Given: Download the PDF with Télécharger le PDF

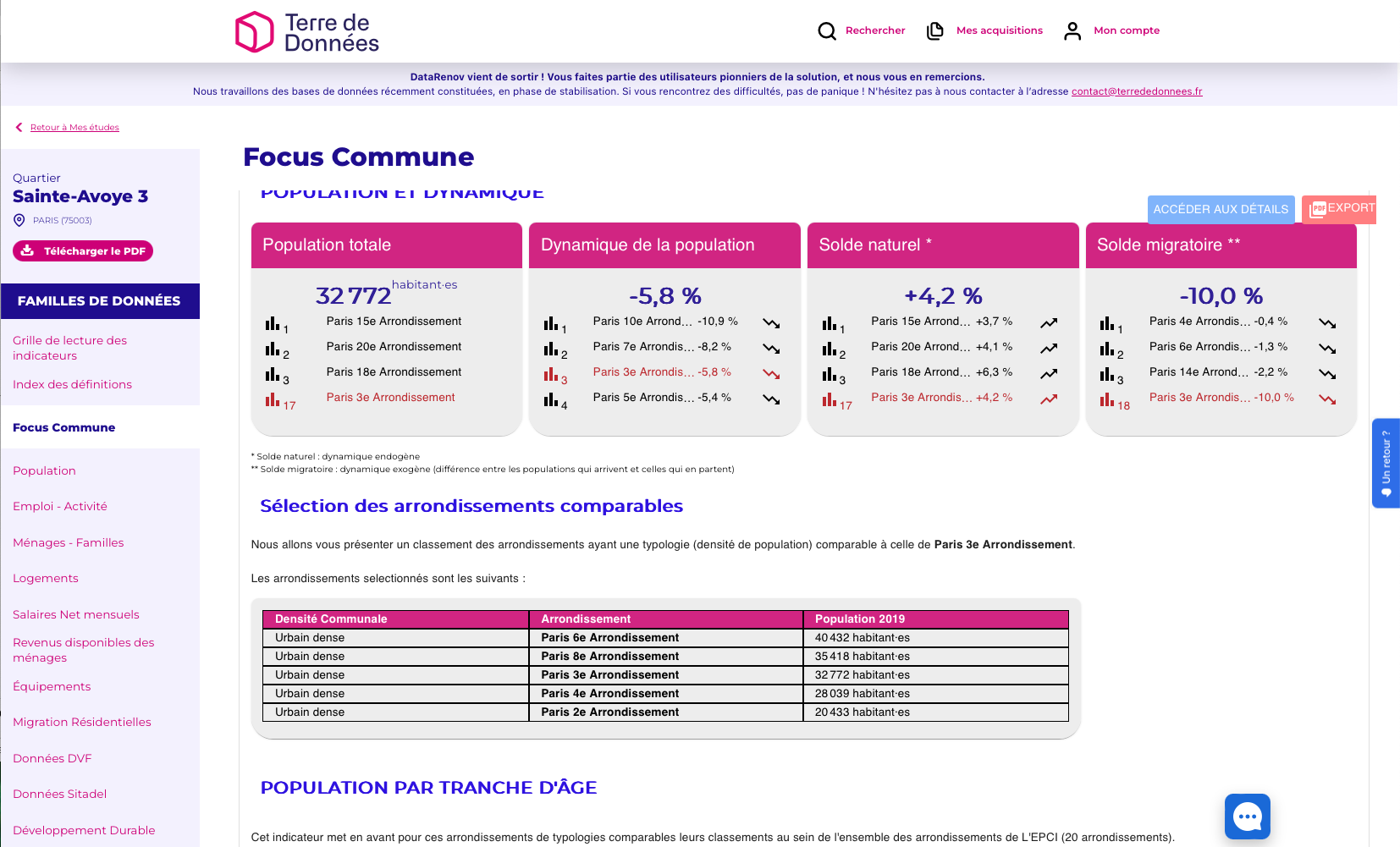Looking at the screenshot, I should point(83,251).
